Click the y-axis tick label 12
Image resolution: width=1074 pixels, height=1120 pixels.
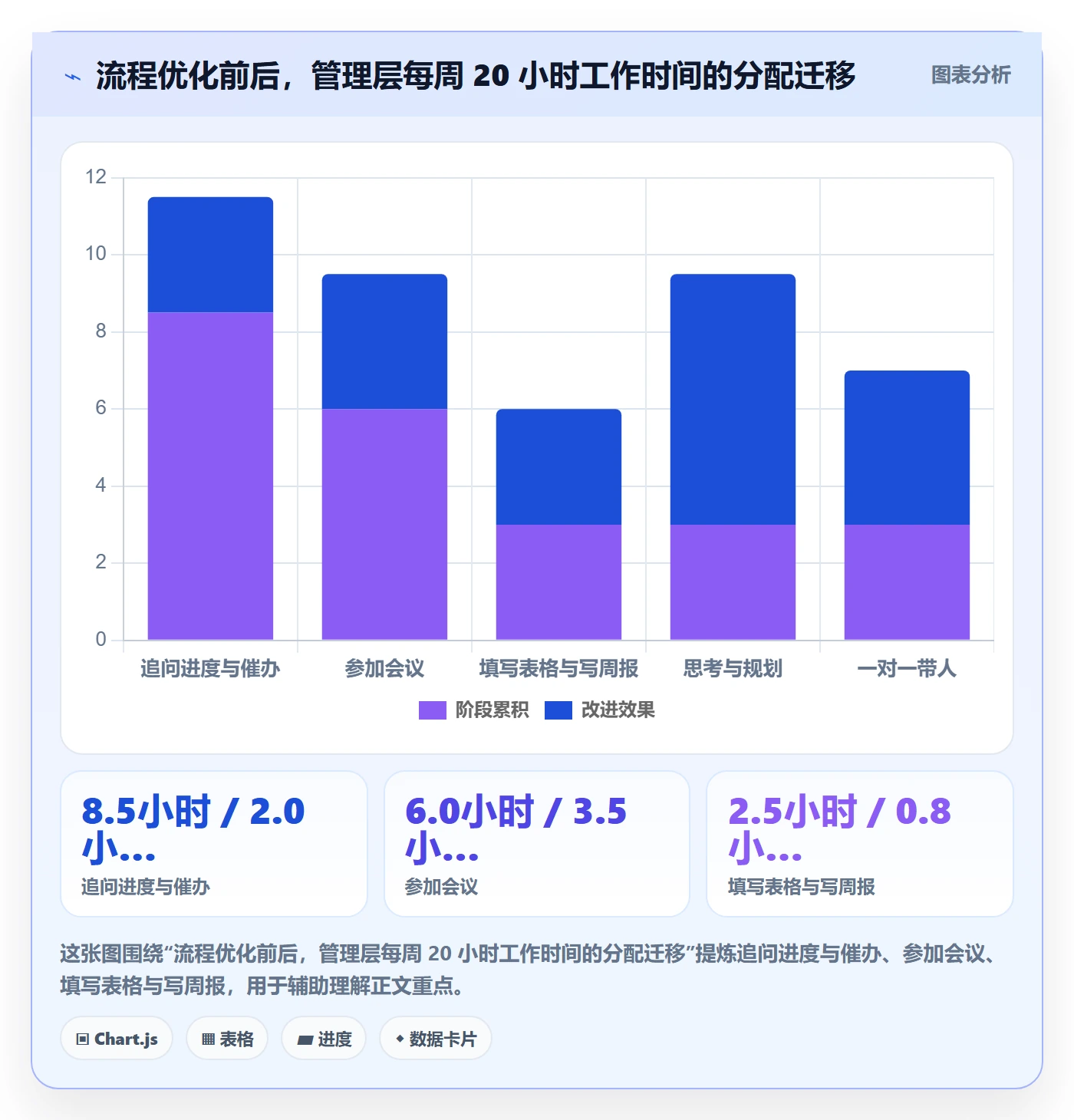(96, 177)
